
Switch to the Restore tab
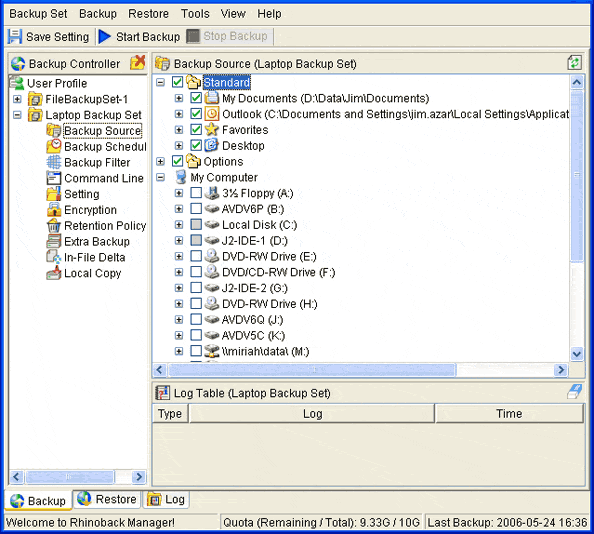coord(107,499)
